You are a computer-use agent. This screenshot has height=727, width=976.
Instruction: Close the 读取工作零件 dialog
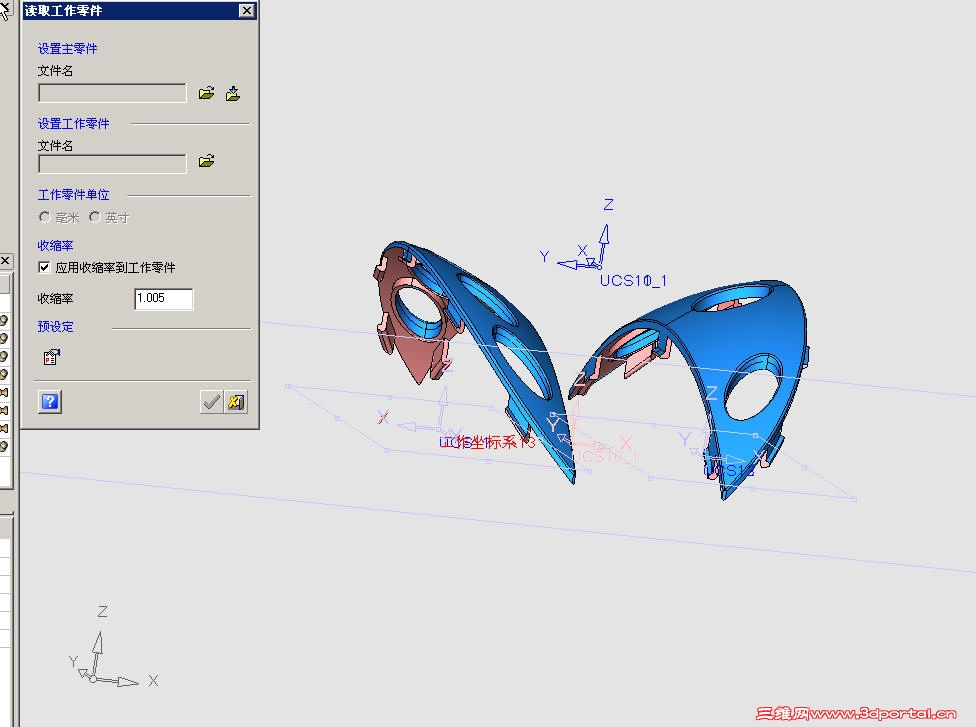tap(246, 11)
